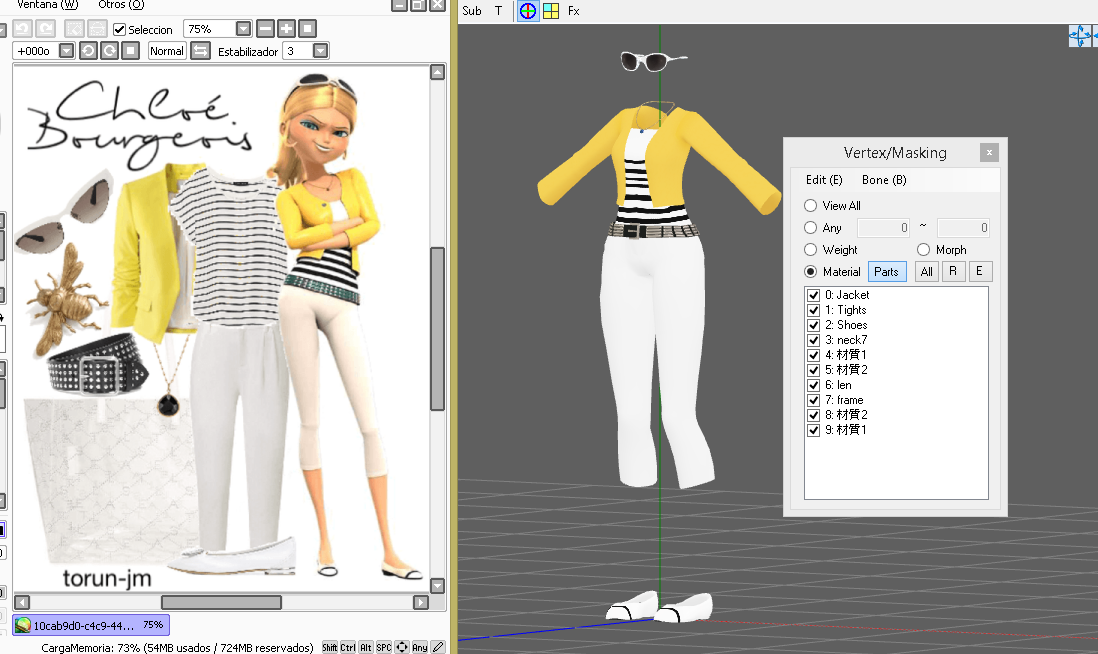
Task: Click the first Any range input field
Action: (883, 228)
